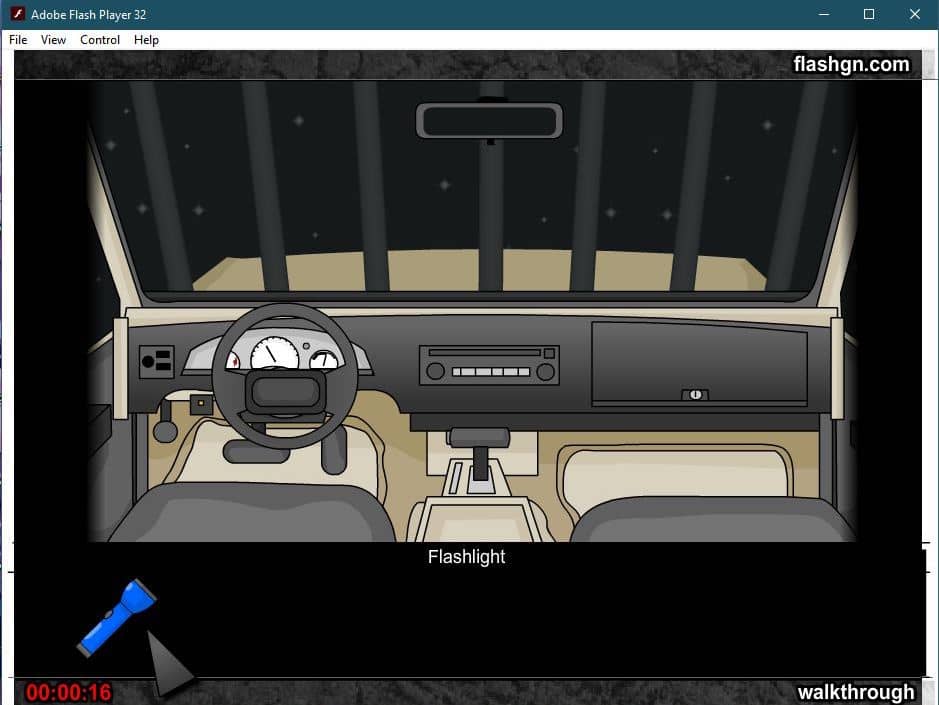
Task: Click the rearview mirror
Action: coord(489,121)
